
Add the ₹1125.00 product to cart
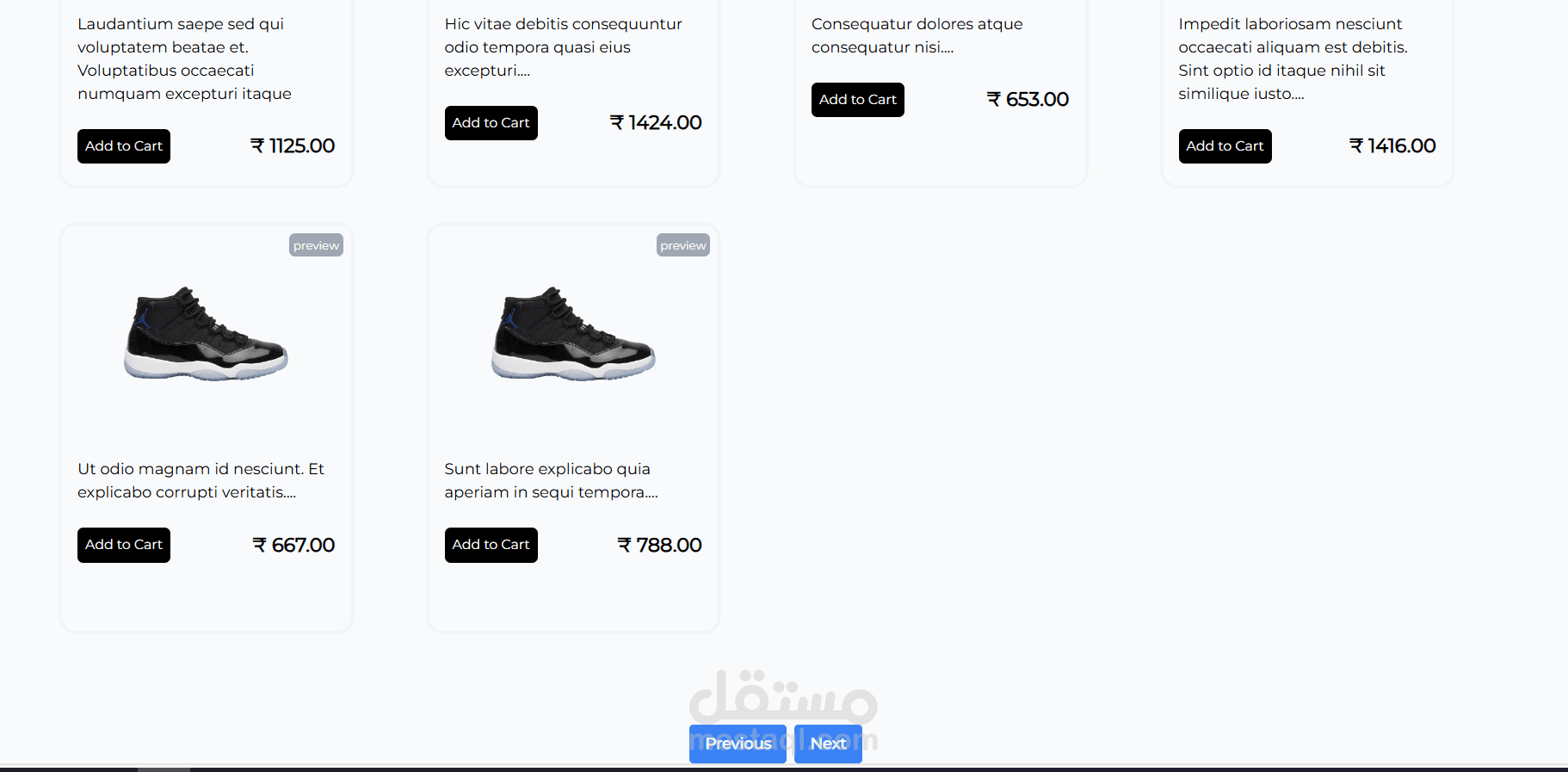[124, 146]
